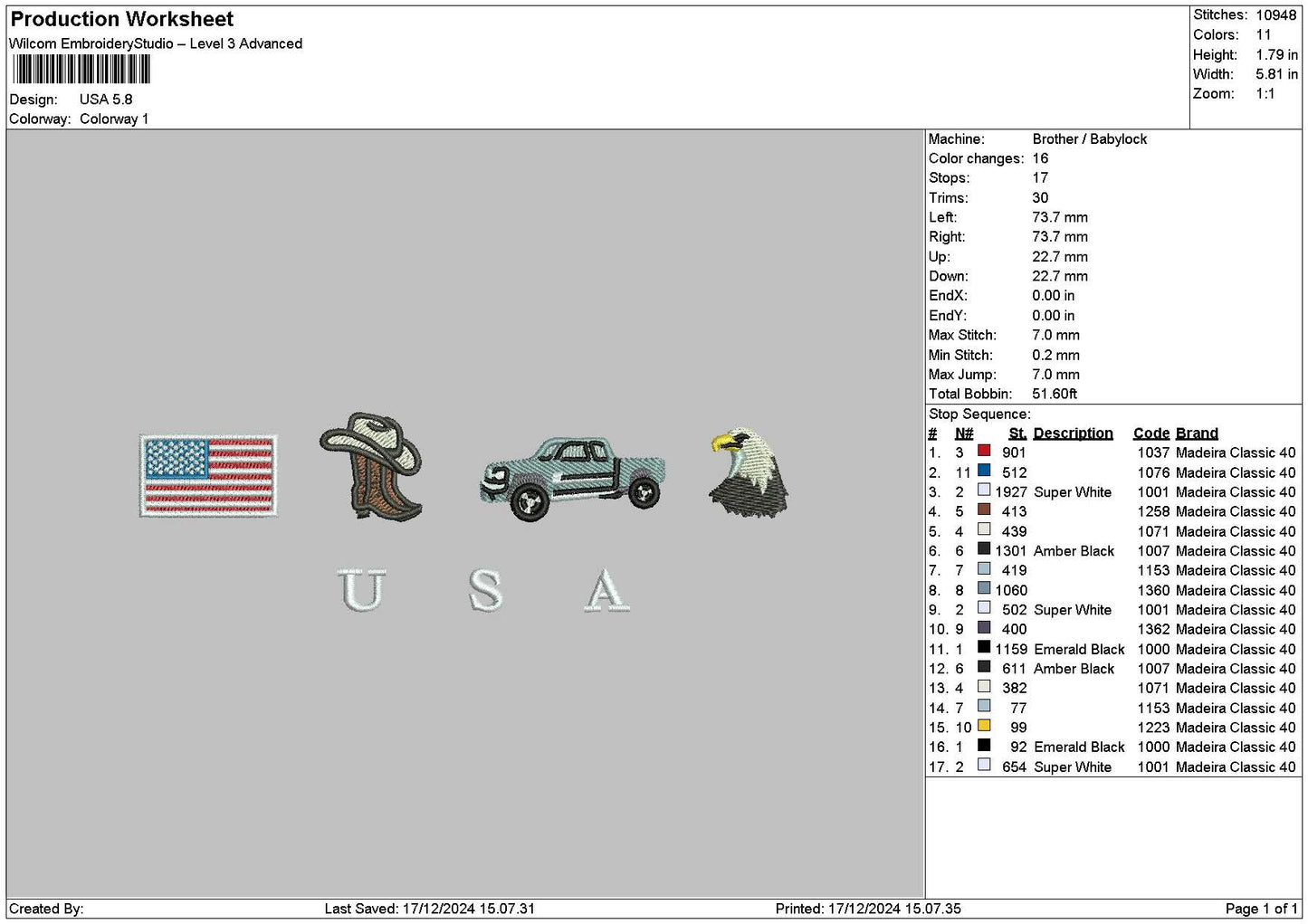
Task: Click the Code column header
Action: (x=1151, y=433)
